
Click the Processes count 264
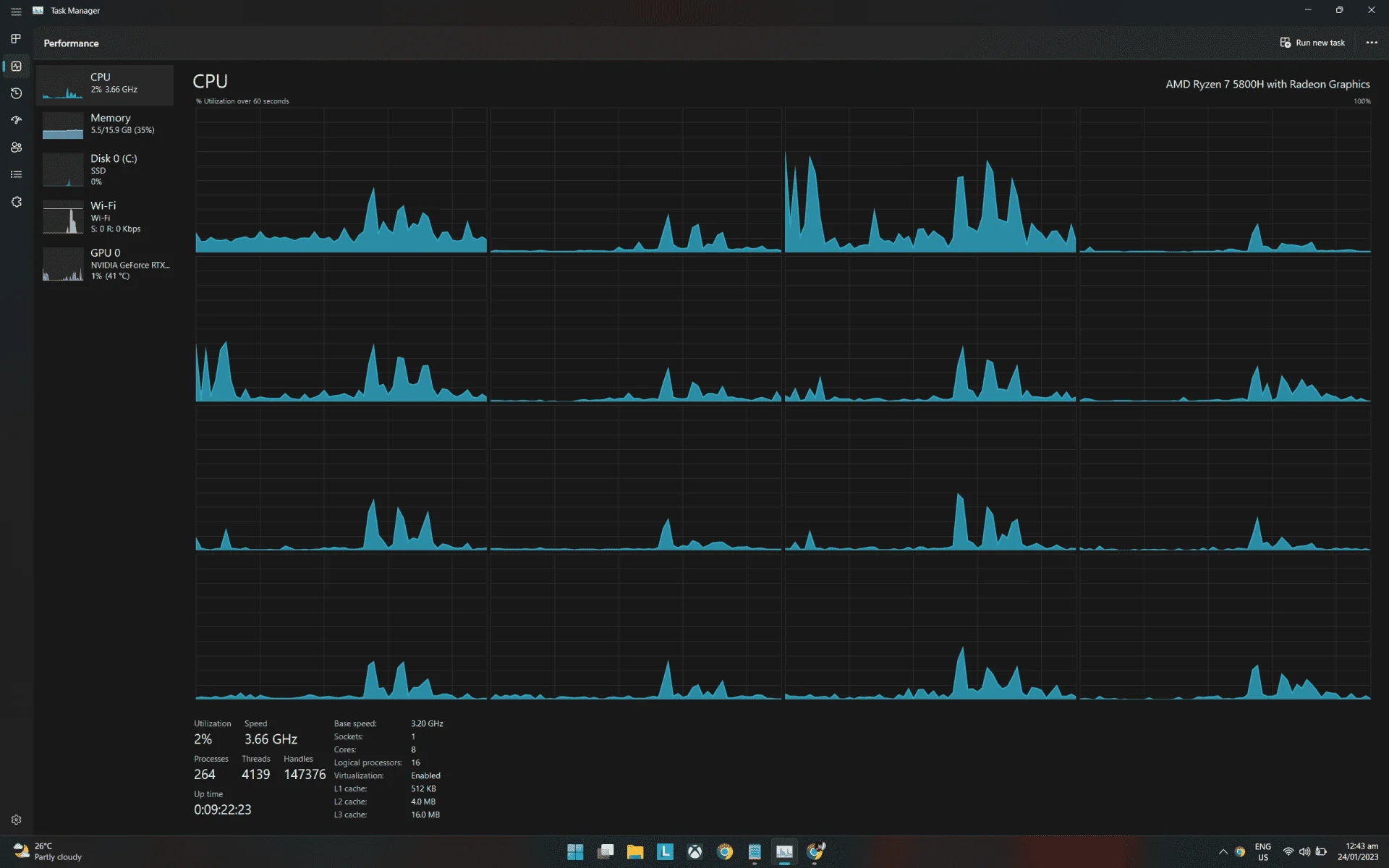click(205, 775)
